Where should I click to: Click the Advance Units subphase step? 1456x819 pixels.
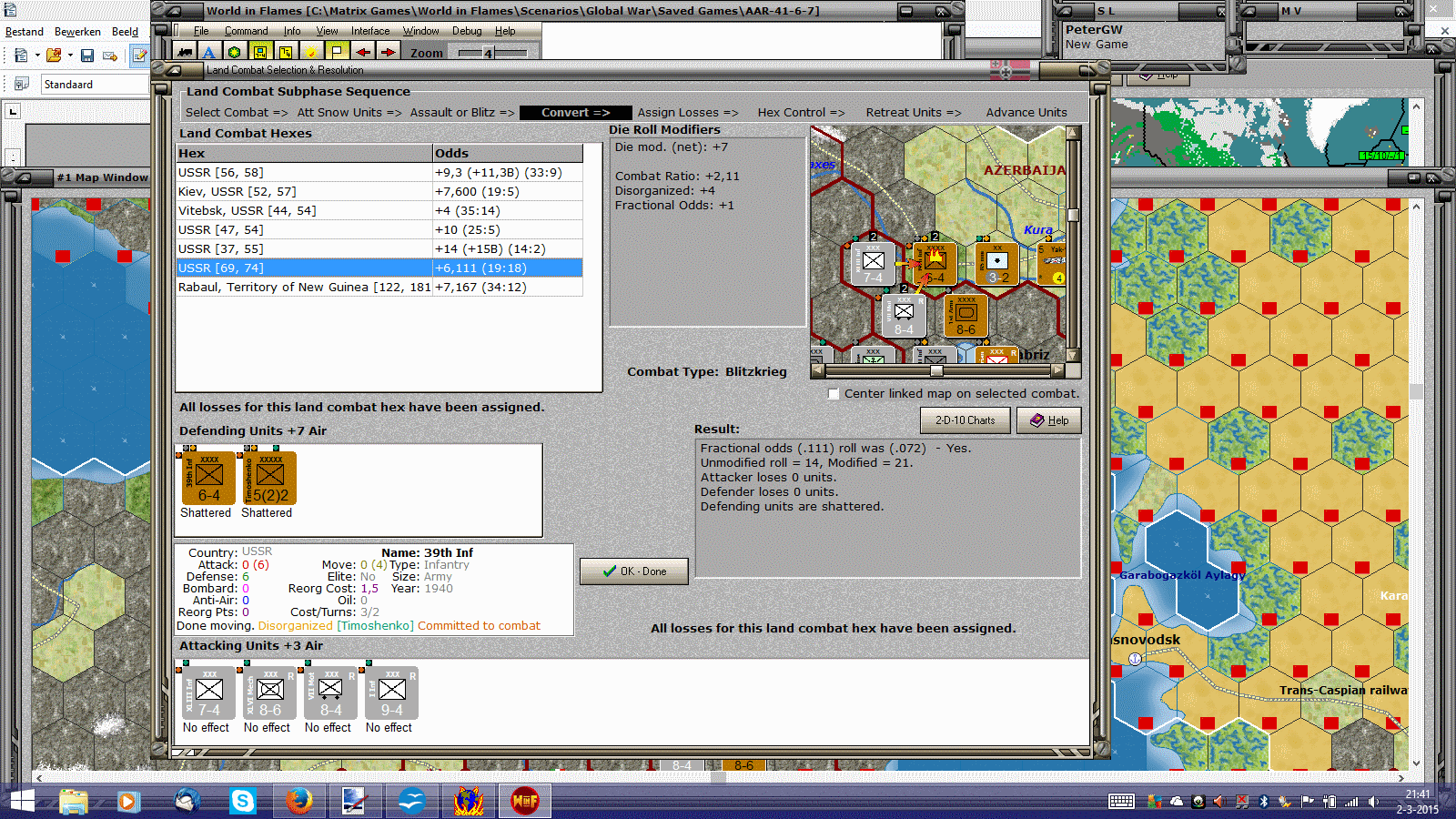(x=1026, y=113)
